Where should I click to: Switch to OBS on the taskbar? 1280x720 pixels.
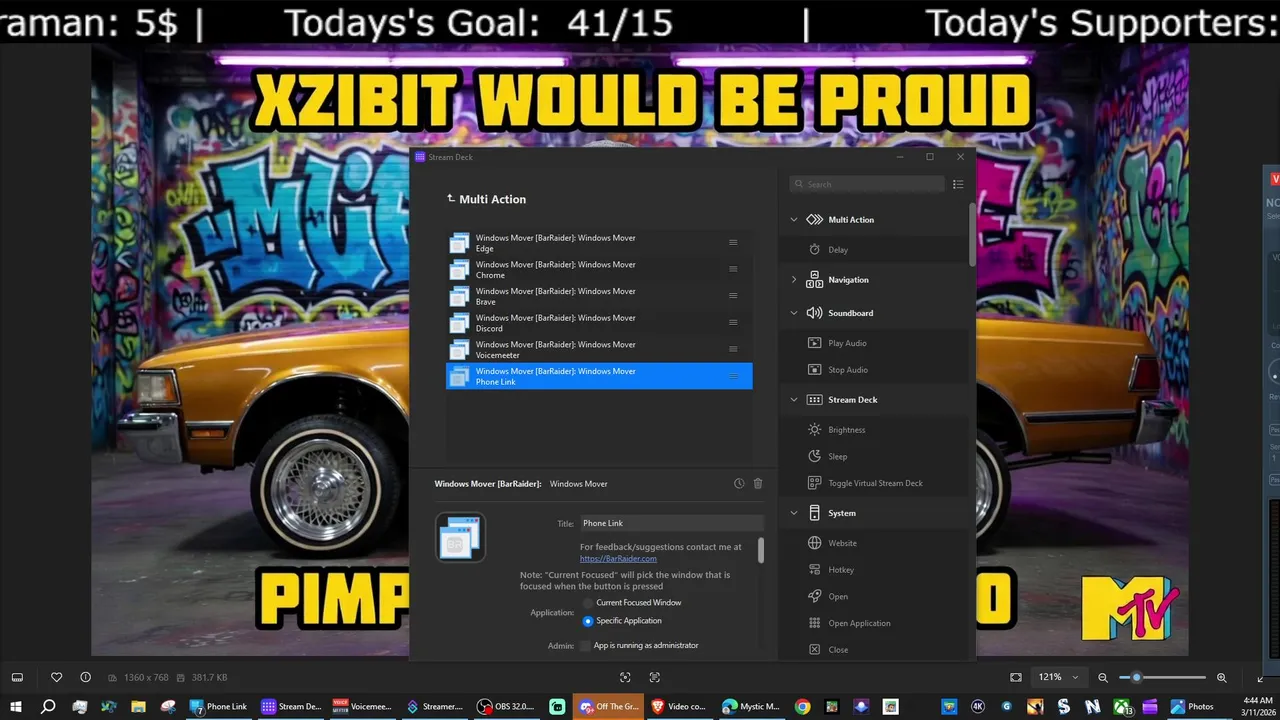coord(507,706)
